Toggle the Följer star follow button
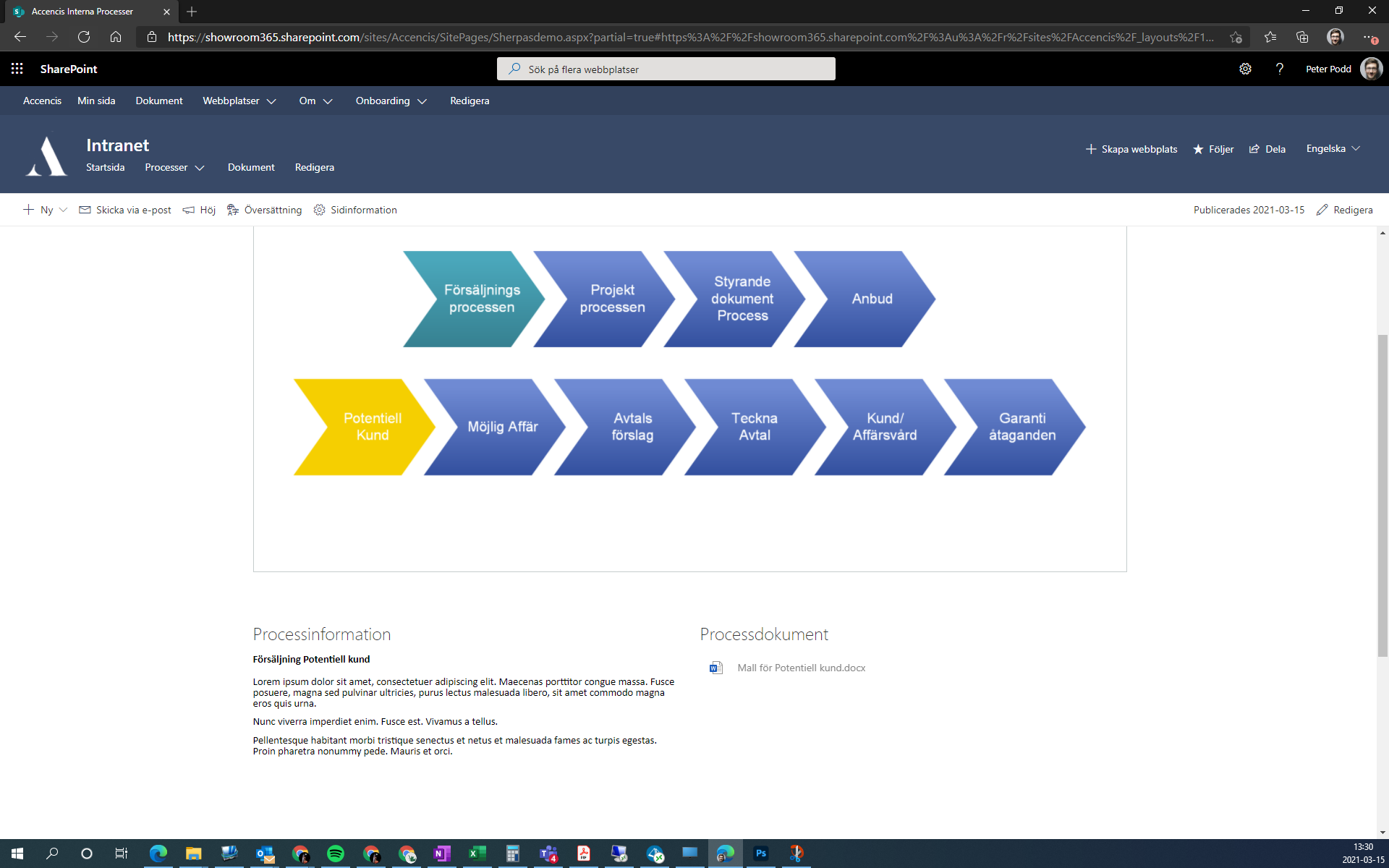 tap(1213, 149)
